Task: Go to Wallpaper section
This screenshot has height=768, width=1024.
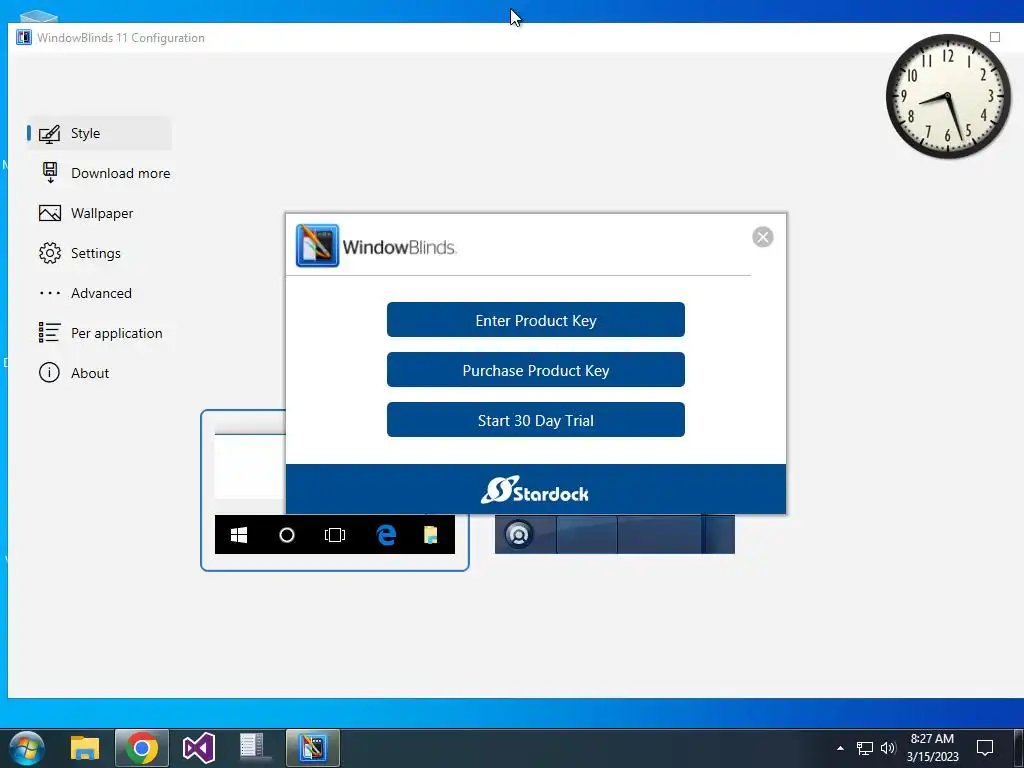Action: tap(99, 213)
